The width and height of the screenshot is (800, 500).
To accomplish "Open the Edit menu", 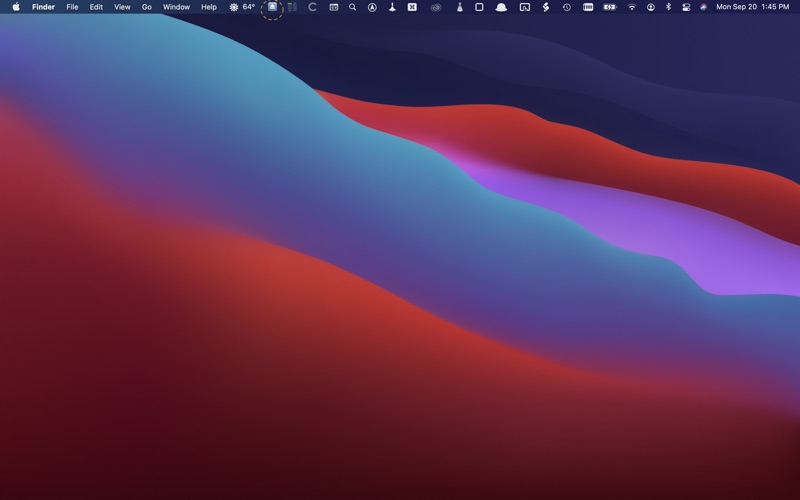I will pyautogui.click(x=96, y=7).
